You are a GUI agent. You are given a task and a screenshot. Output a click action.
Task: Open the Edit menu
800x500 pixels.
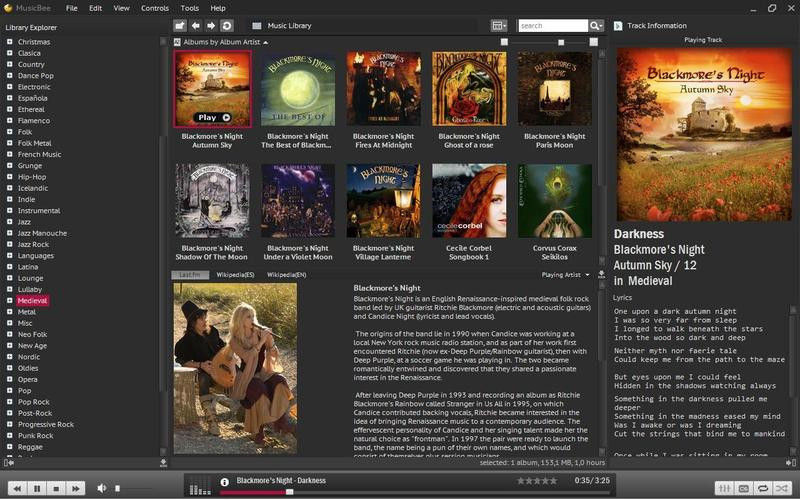click(95, 8)
